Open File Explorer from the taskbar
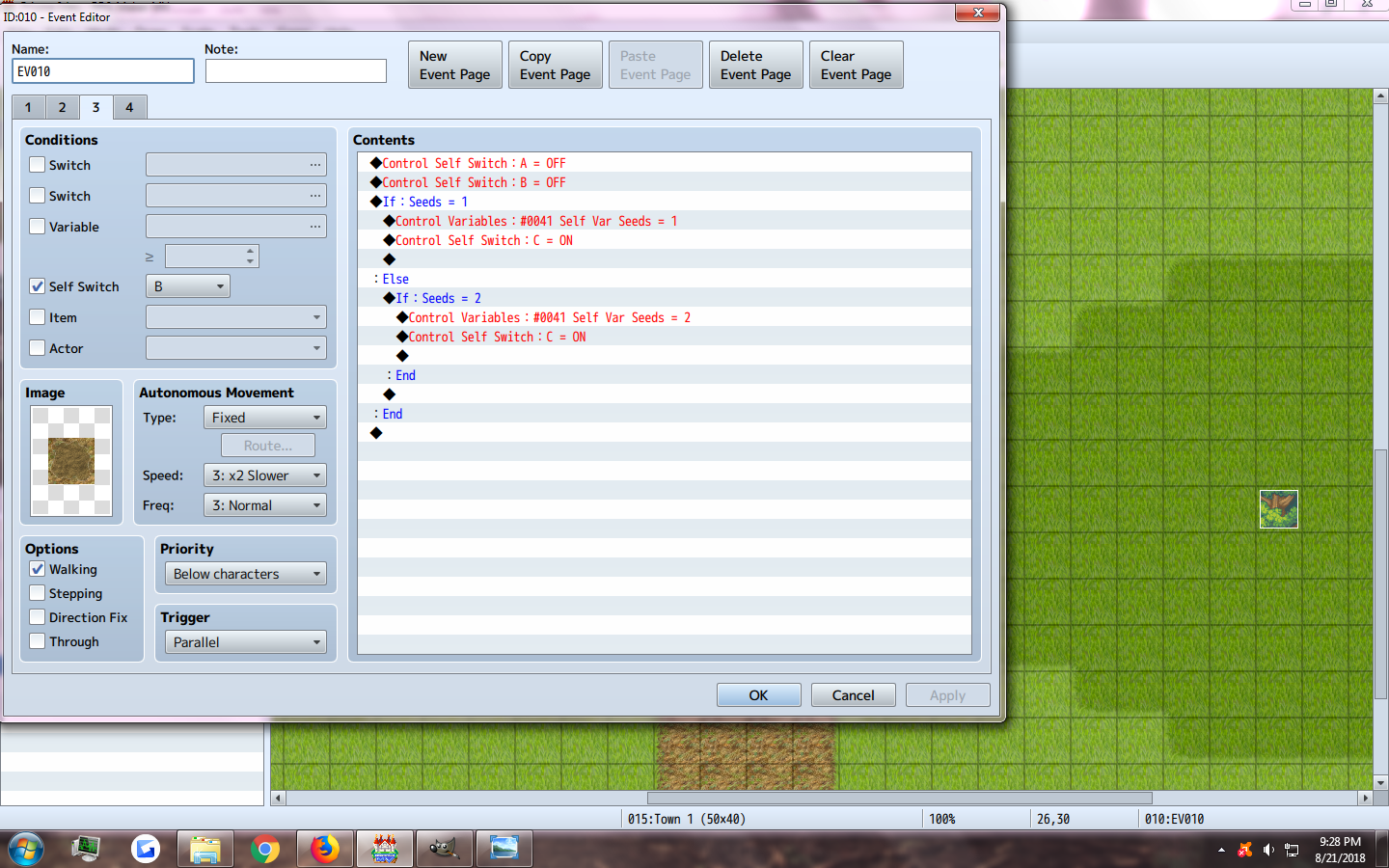The width and height of the screenshot is (1389, 868). 205,849
